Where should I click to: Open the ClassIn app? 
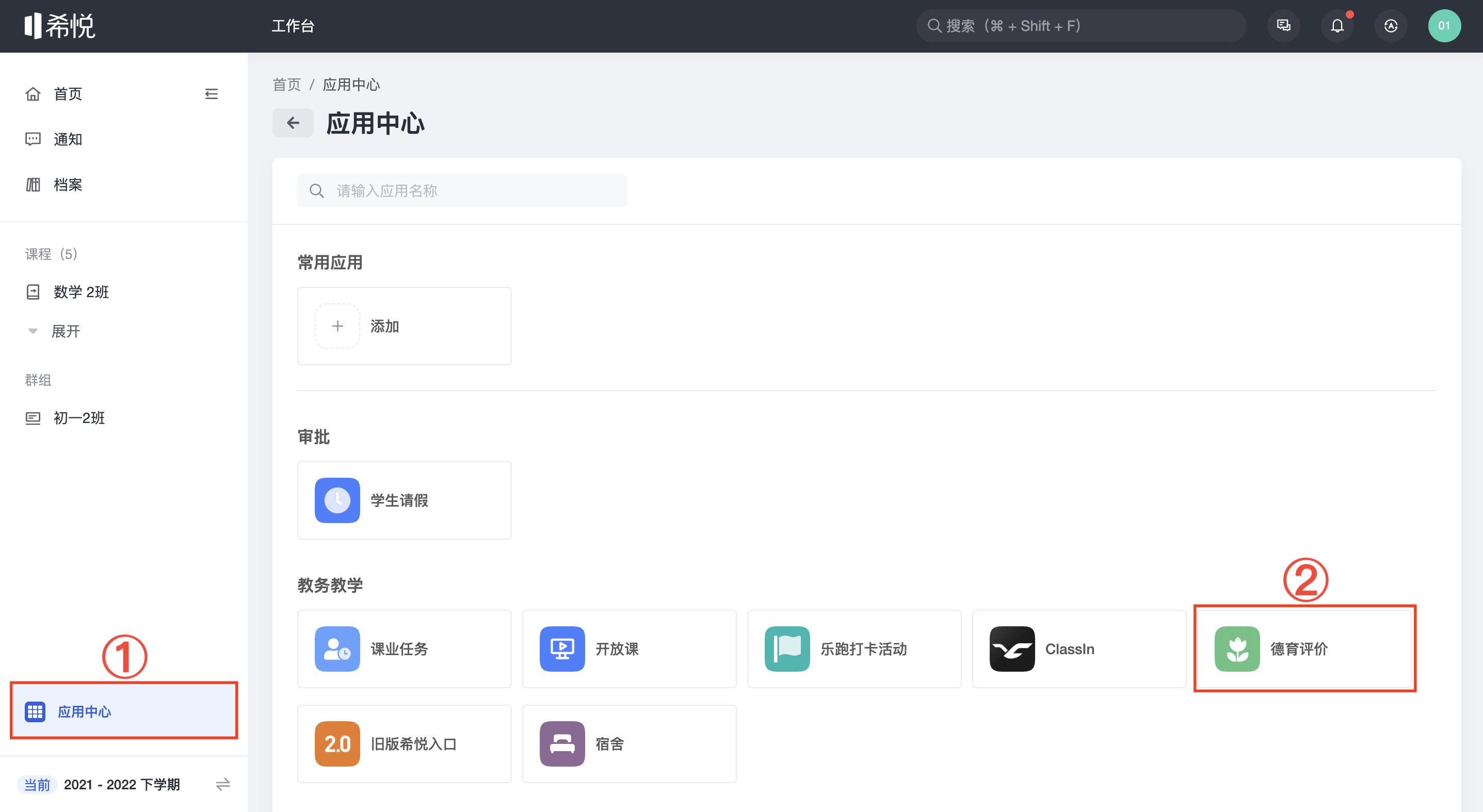[1079, 649]
